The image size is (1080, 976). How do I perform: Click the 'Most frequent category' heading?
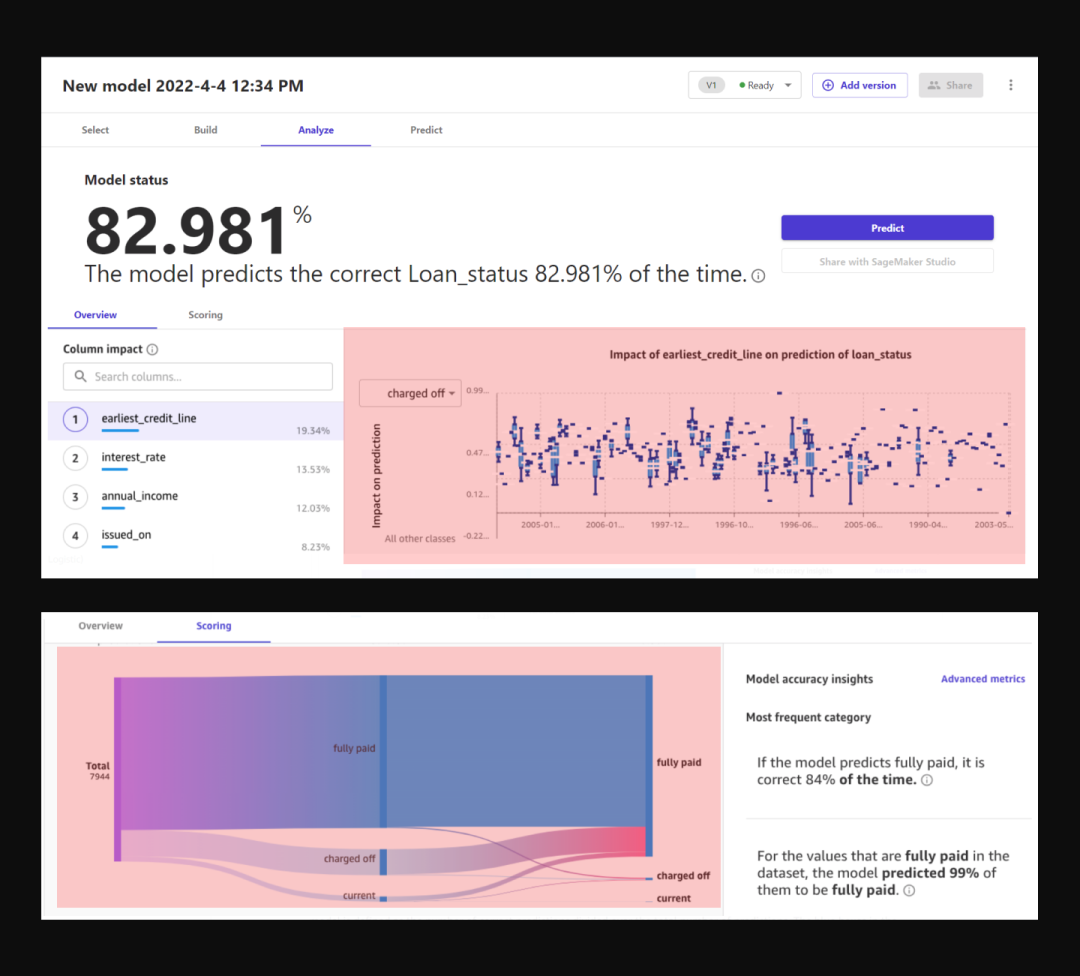click(x=808, y=717)
